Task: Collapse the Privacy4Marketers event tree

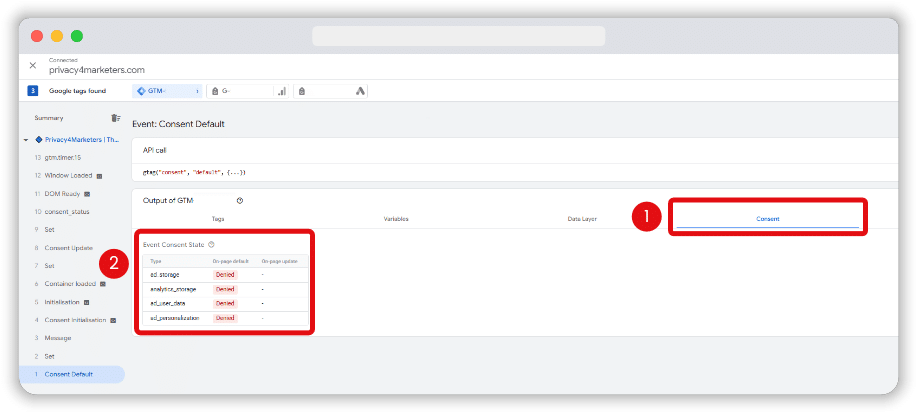Action: pos(26,140)
